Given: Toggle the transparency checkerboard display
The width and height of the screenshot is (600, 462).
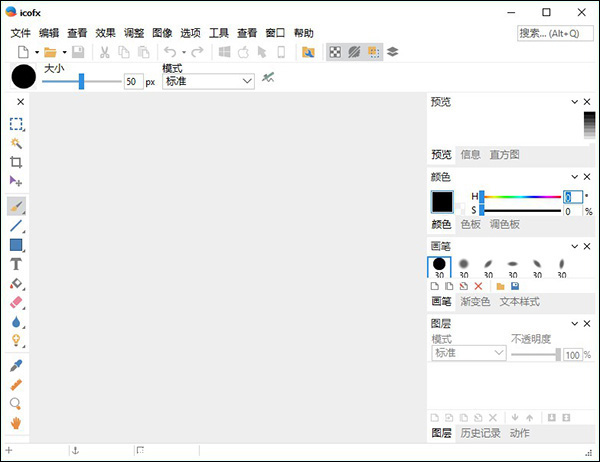Looking at the screenshot, I should [x=335, y=52].
